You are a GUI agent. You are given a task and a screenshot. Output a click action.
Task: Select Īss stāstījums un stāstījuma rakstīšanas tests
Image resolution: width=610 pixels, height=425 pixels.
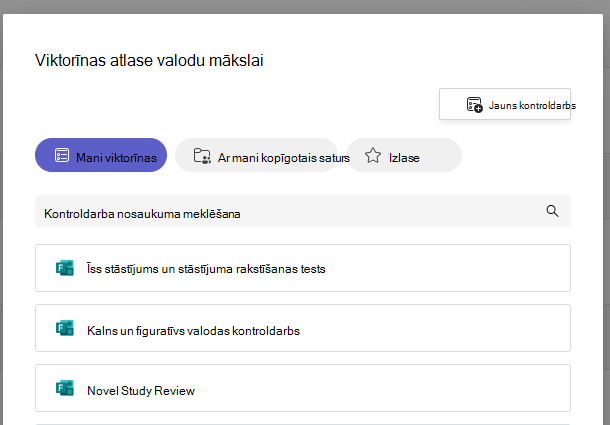click(303, 268)
